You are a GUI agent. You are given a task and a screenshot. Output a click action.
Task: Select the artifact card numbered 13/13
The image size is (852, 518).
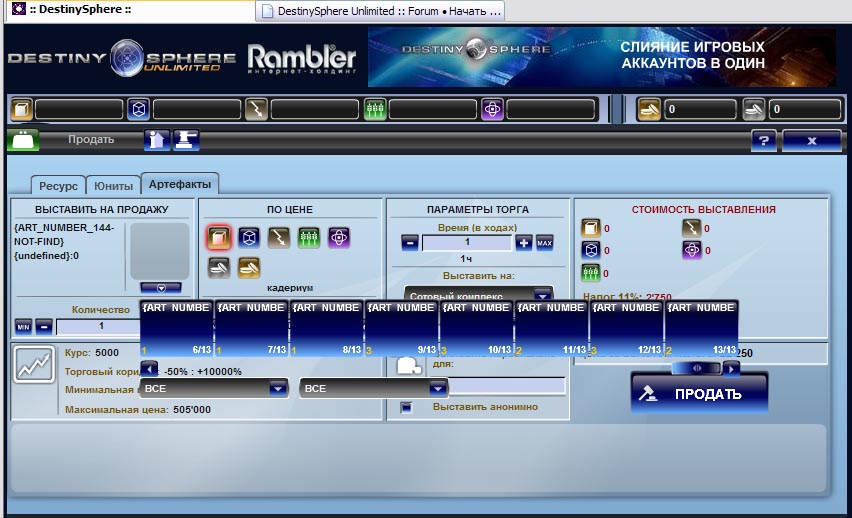click(x=701, y=328)
